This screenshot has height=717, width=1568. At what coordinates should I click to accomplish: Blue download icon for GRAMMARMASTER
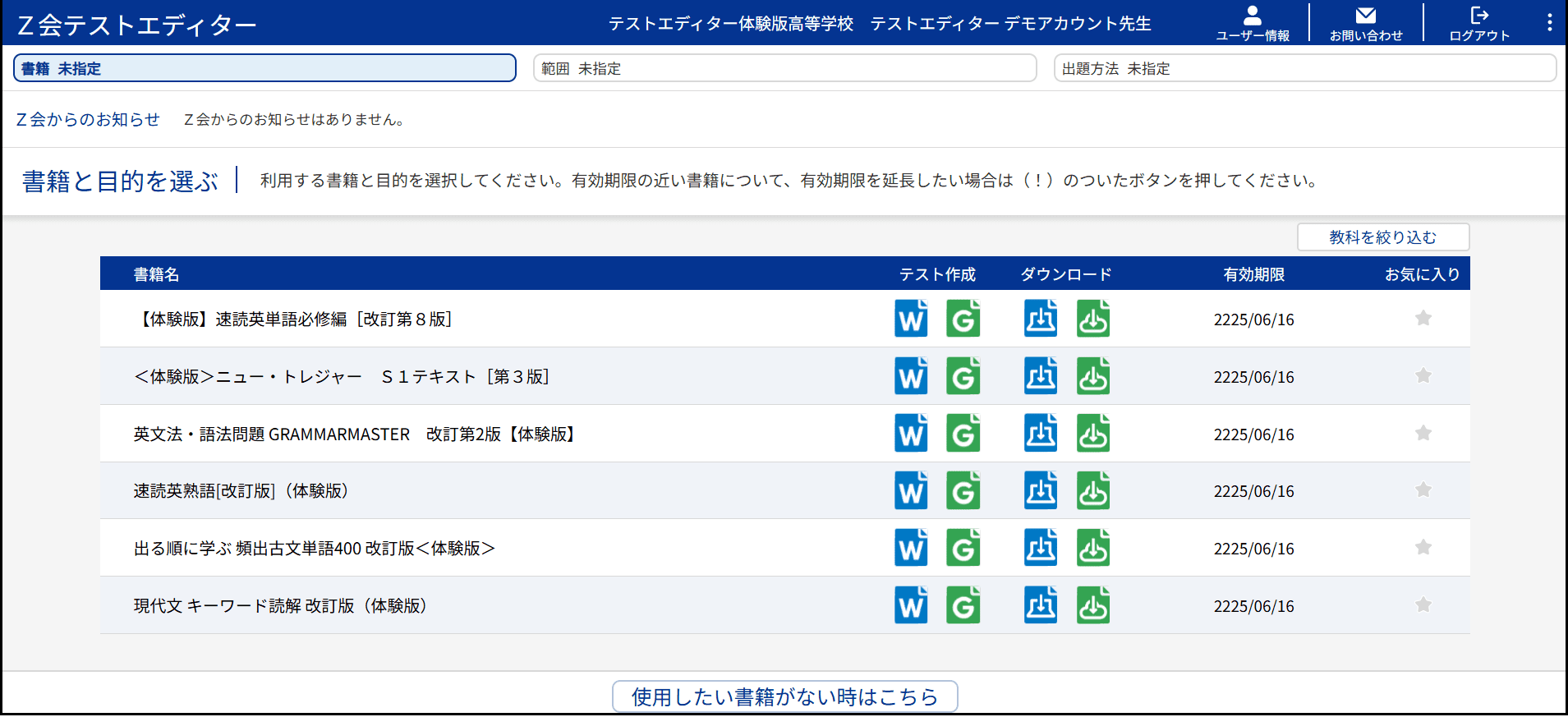tap(1041, 434)
